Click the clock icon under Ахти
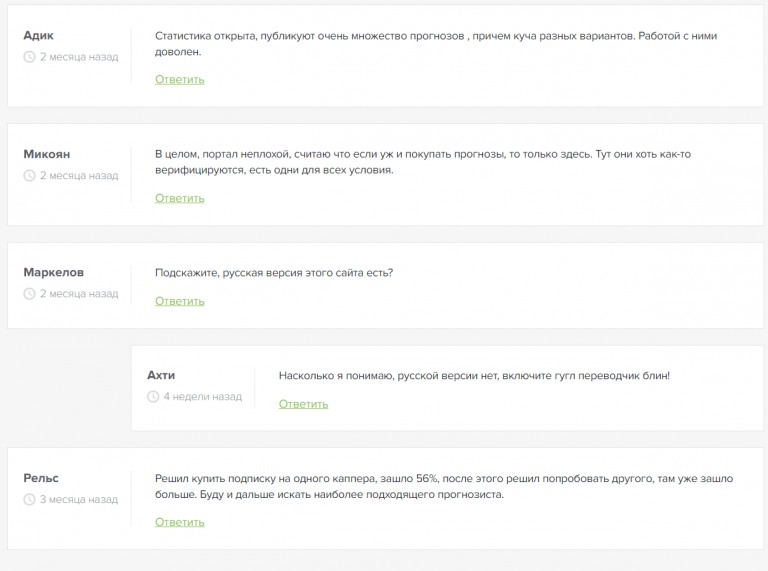This screenshot has width=768, height=571. click(x=153, y=397)
